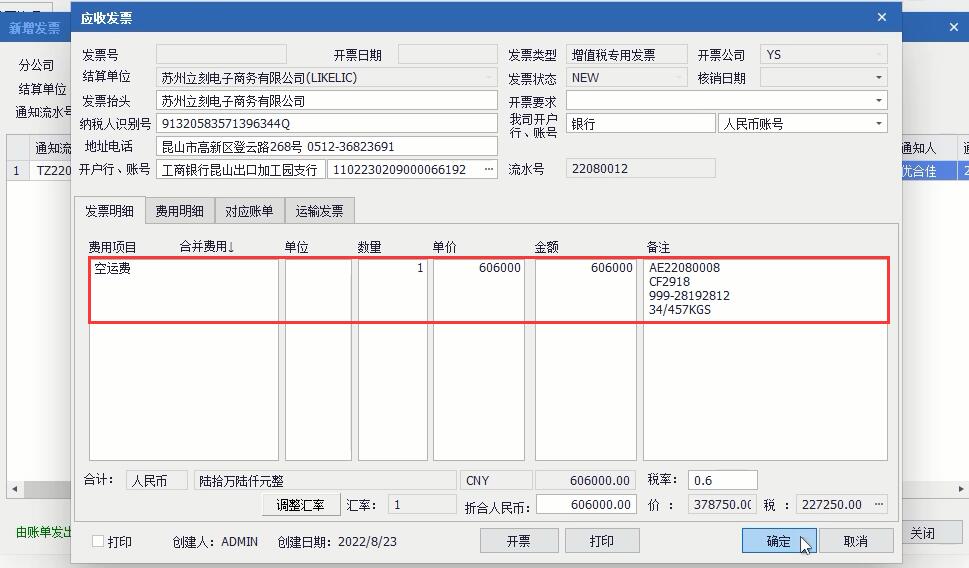Viewport: 969px width, 568px height.
Task: Expand the 核销日期 date dropdown
Action: point(879,78)
